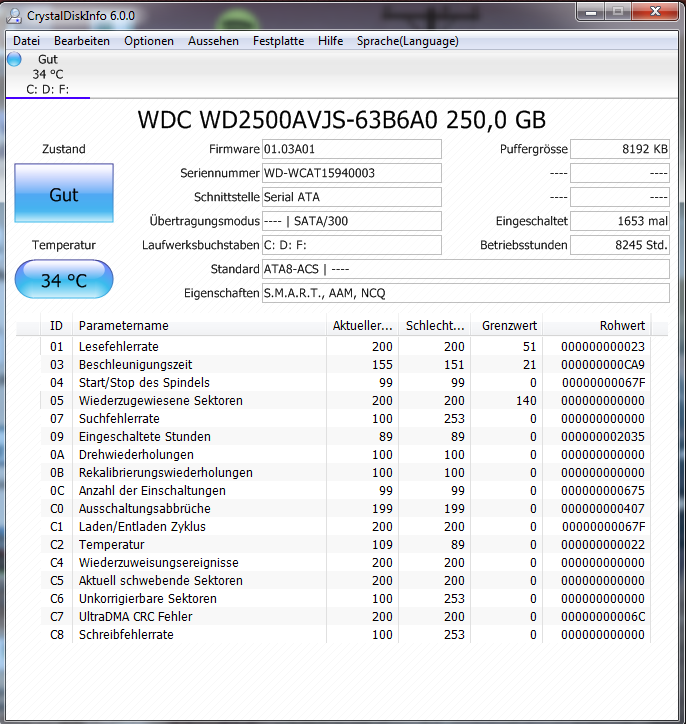Screen dimensions: 686x724
Task: Select the Rekalibrierungswiederholungen row
Action: tap(345, 472)
